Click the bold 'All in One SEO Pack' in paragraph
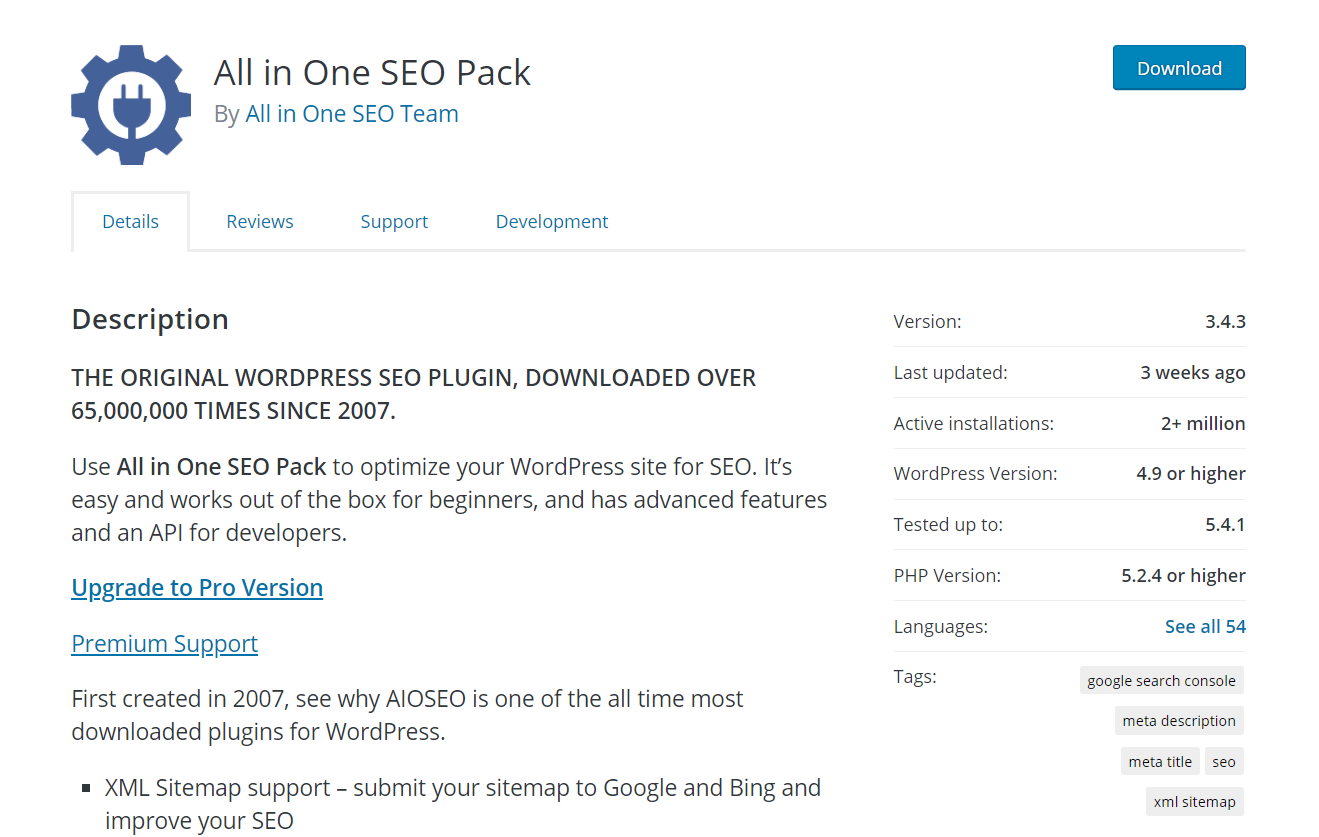Screen dimensions: 1319x837 point(222,466)
